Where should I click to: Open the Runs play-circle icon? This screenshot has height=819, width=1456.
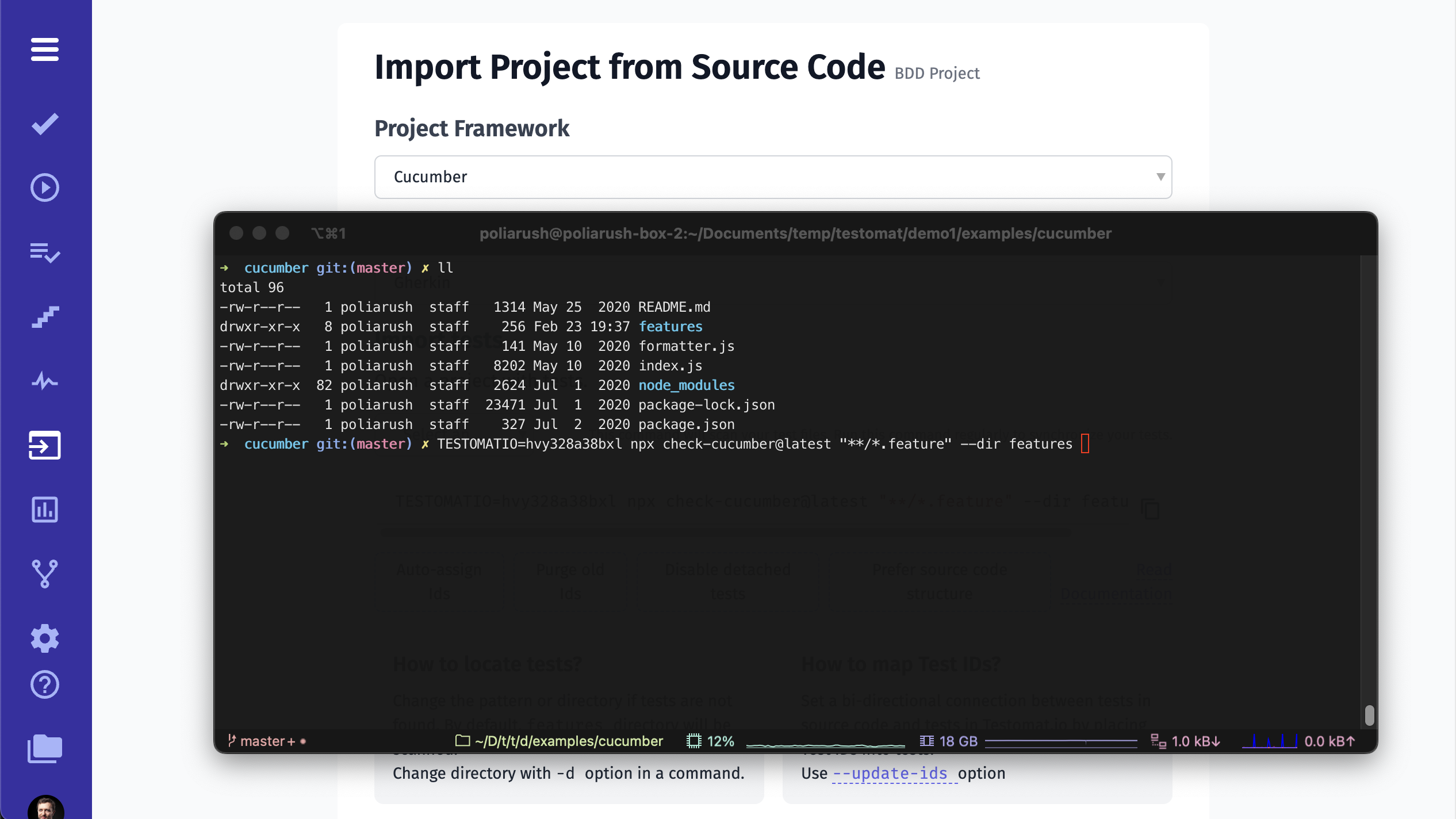(x=45, y=187)
